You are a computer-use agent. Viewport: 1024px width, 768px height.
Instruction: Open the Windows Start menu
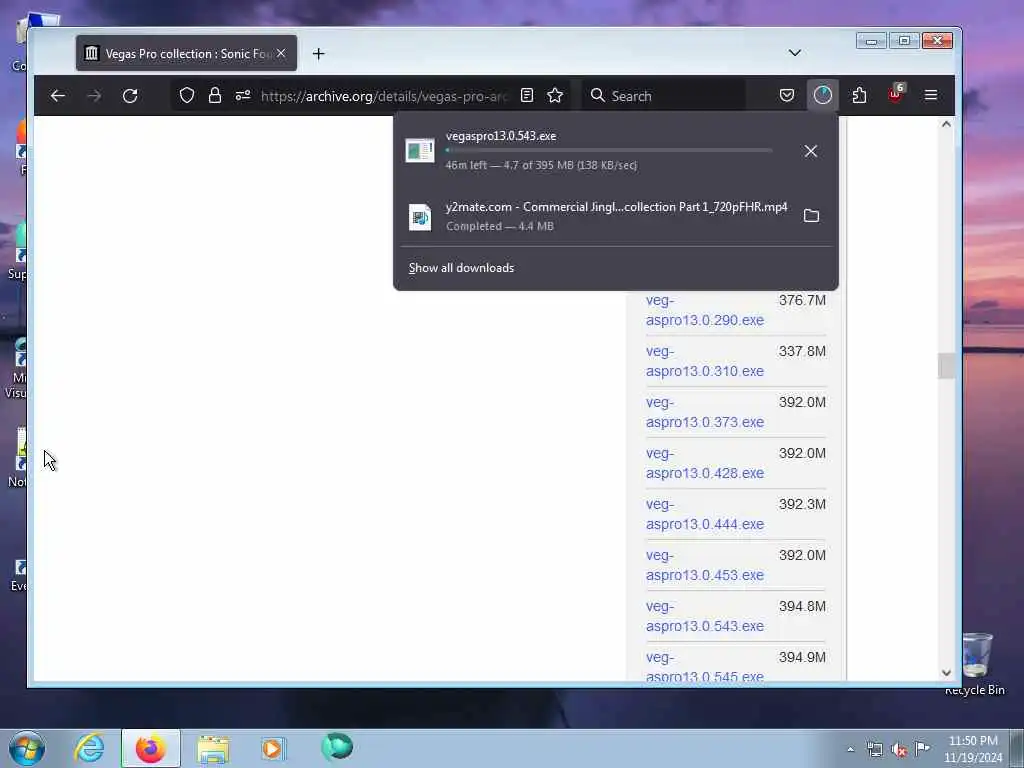point(27,748)
